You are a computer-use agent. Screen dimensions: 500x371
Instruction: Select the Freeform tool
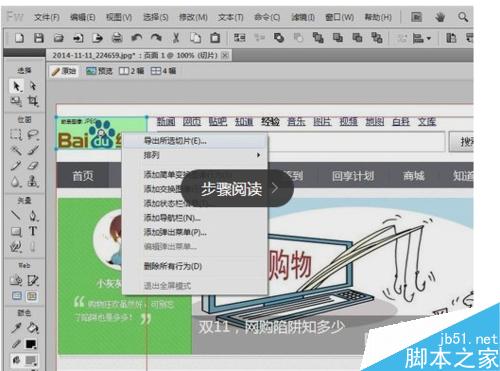tap(16, 247)
